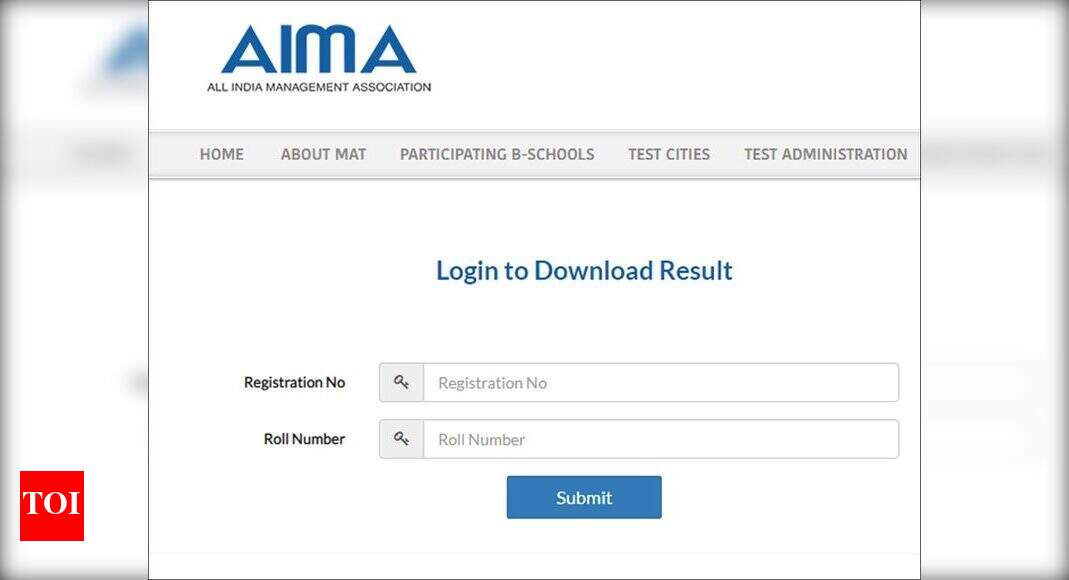The width and height of the screenshot is (1069, 580).
Task: Click the Registration No label text
Action: coord(295,382)
